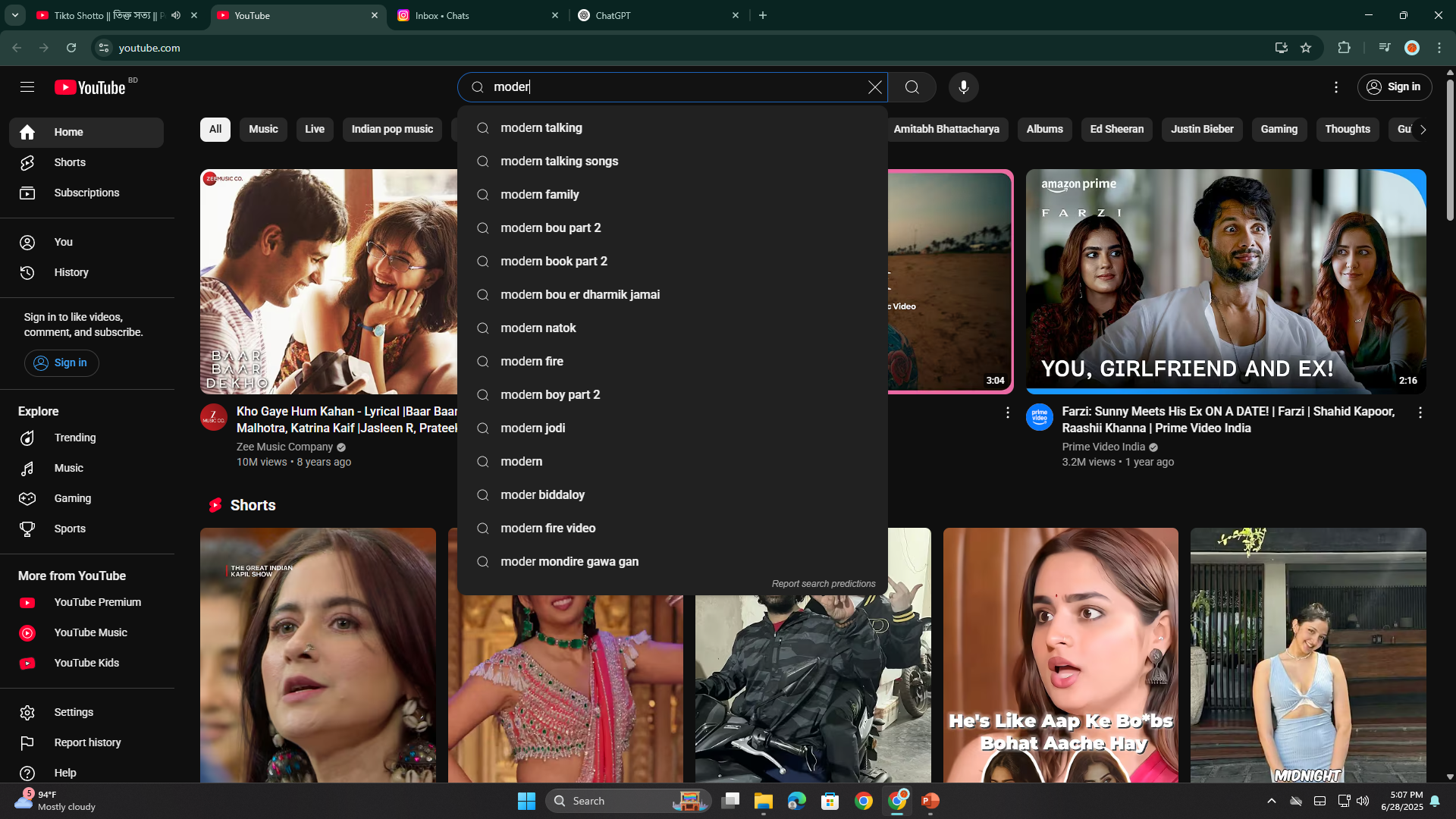Select the Live category chip
This screenshot has width=1456, height=819.
tap(315, 130)
